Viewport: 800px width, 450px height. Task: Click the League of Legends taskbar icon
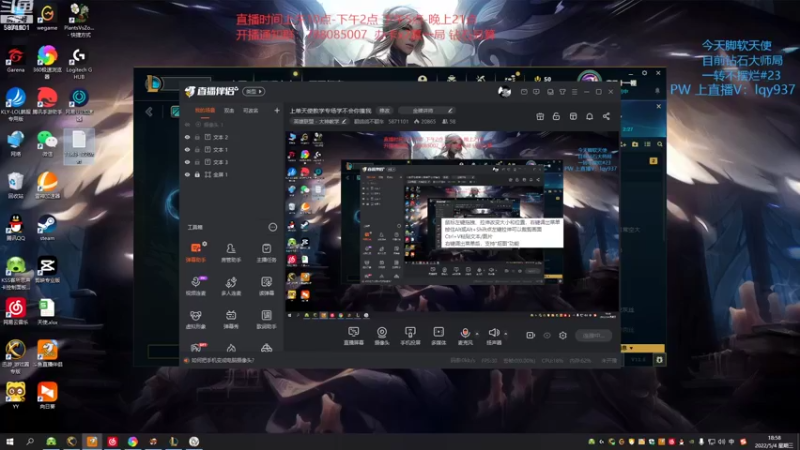coord(173,441)
